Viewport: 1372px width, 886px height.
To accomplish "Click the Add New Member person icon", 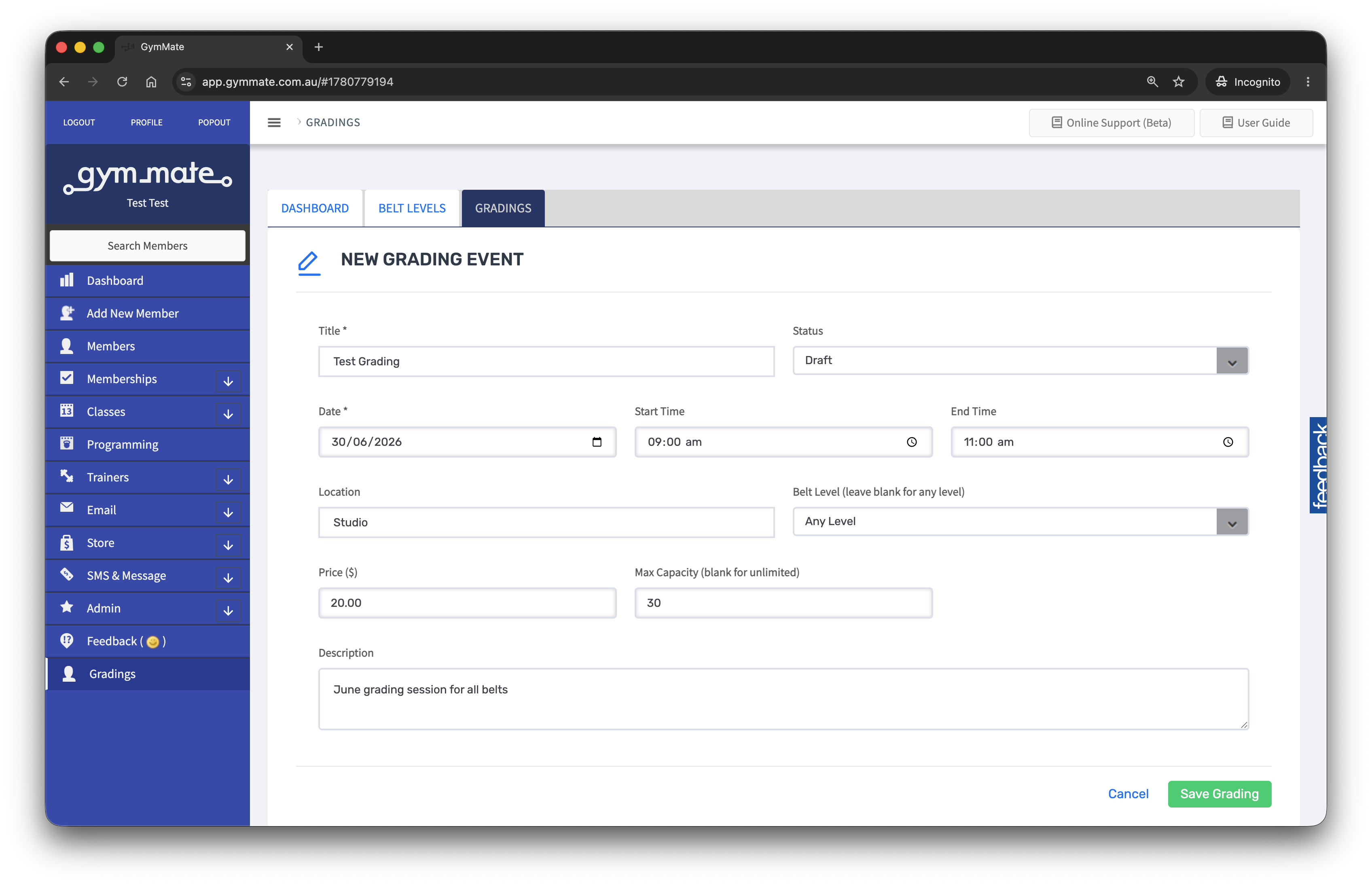I will (x=67, y=313).
